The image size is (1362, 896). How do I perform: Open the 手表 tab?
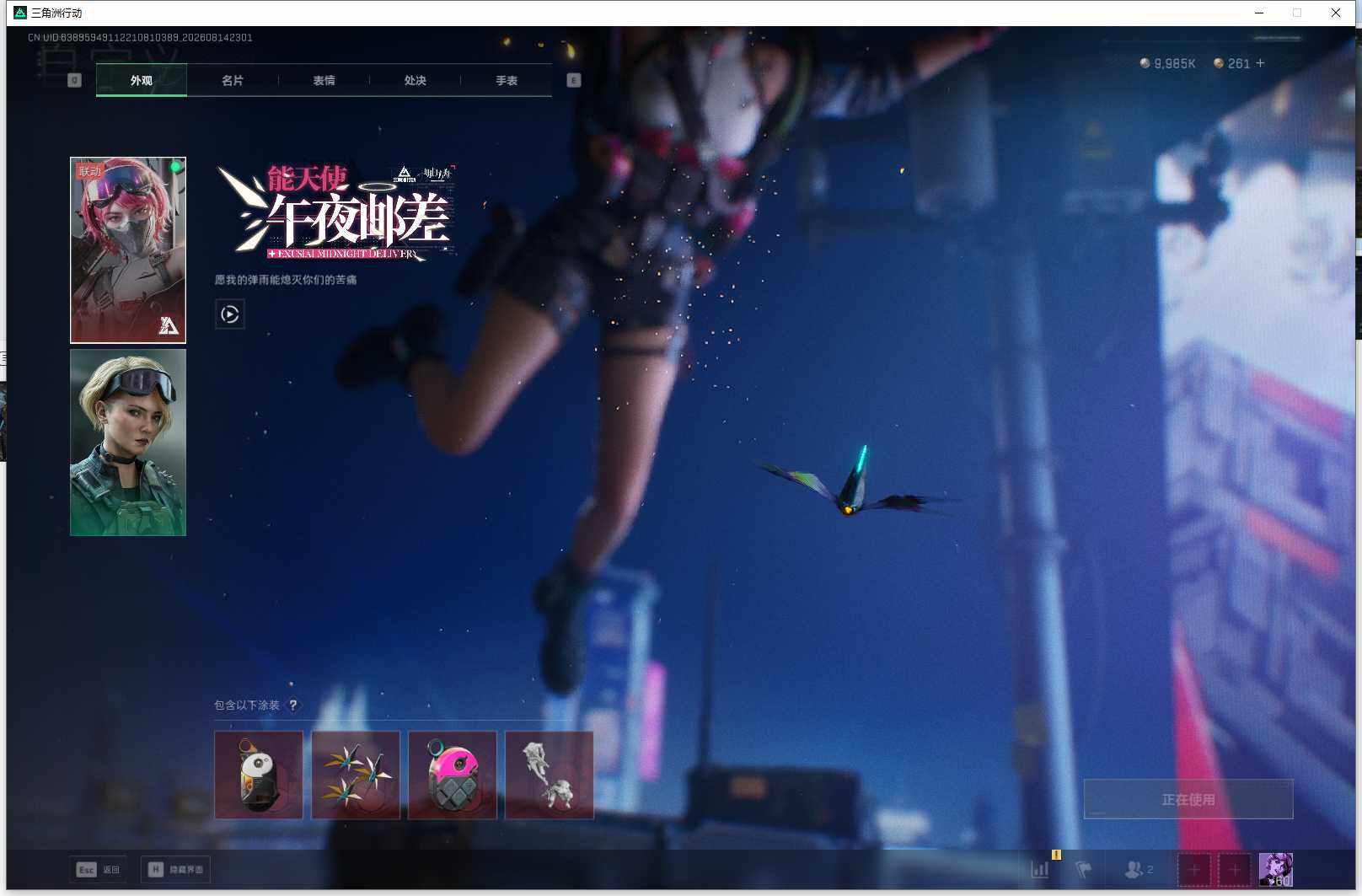[506, 80]
